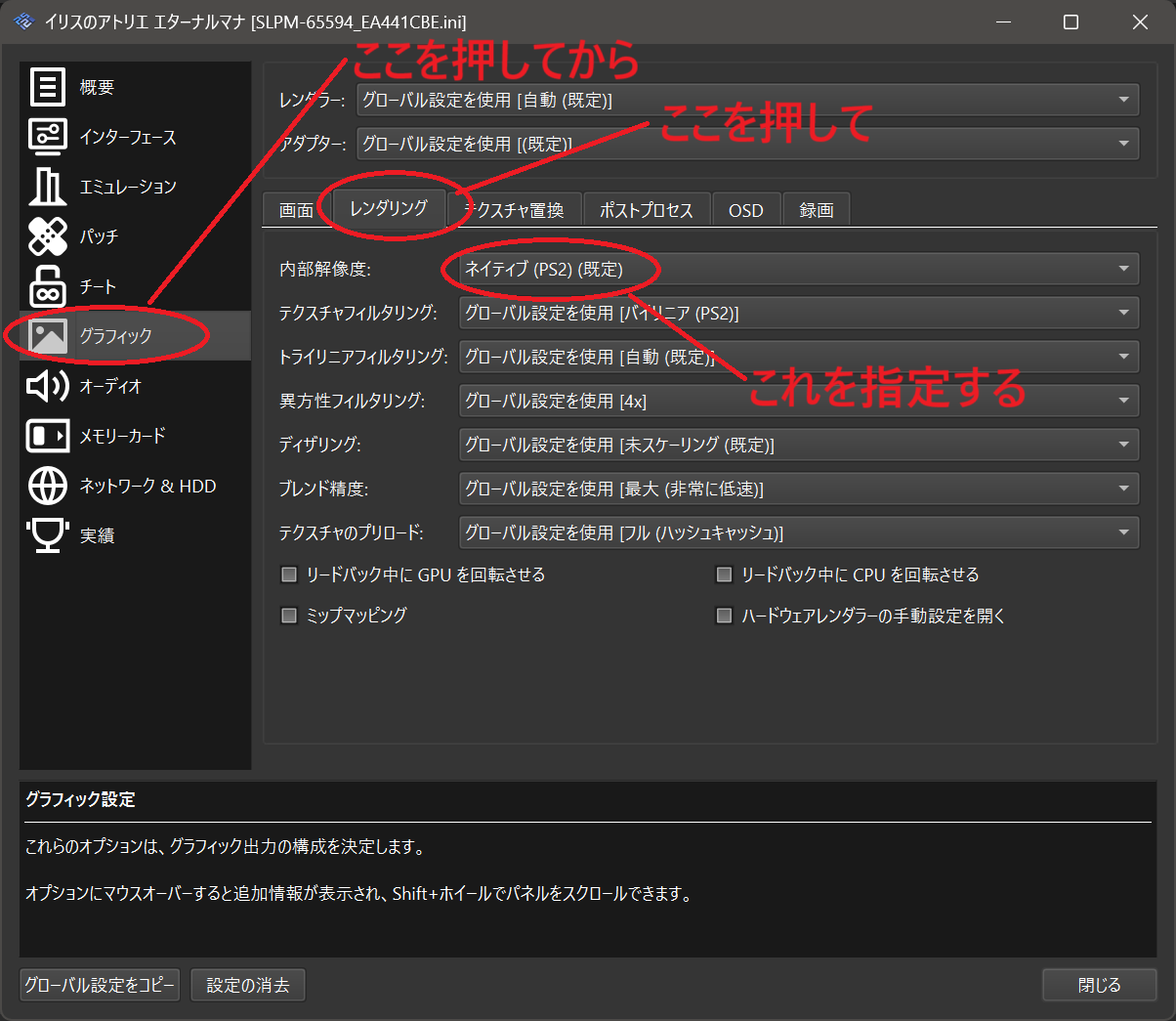Image resolution: width=1176 pixels, height=1021 pixels.
Task: Select これらのオプションは help description text
Action: [x=226, y=847]
